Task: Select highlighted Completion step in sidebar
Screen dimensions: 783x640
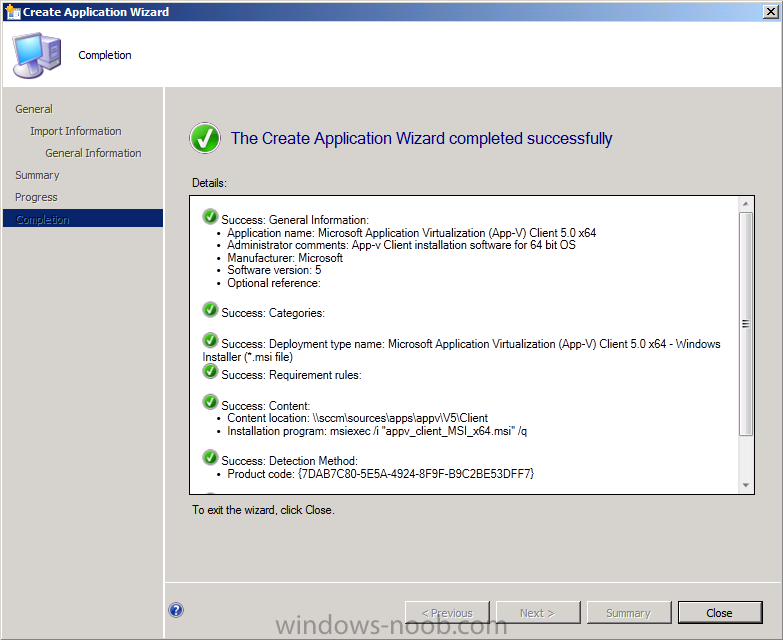Action: (x=83, y=219)
